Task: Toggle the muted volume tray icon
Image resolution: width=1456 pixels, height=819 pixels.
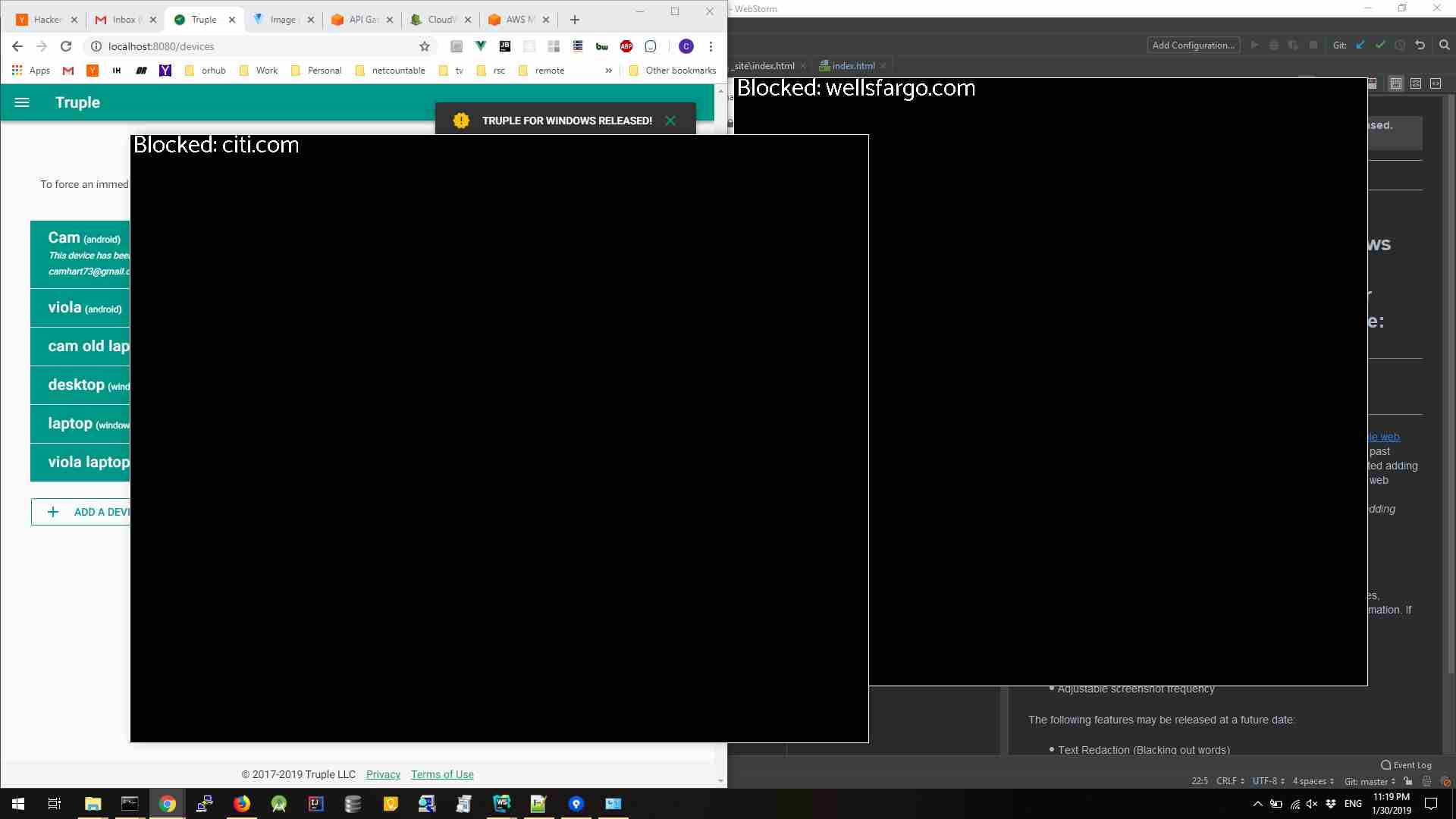Action: point(1313,804)
